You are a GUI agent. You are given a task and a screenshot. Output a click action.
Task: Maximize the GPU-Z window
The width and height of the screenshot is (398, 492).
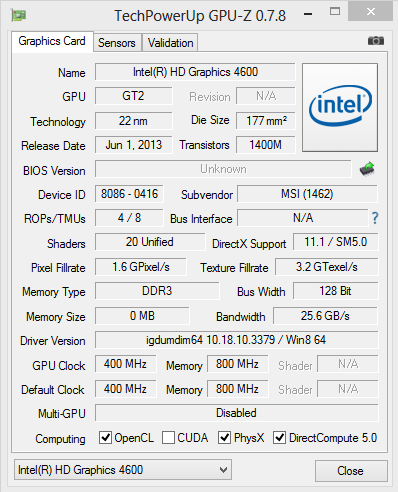tap(335, 12)
